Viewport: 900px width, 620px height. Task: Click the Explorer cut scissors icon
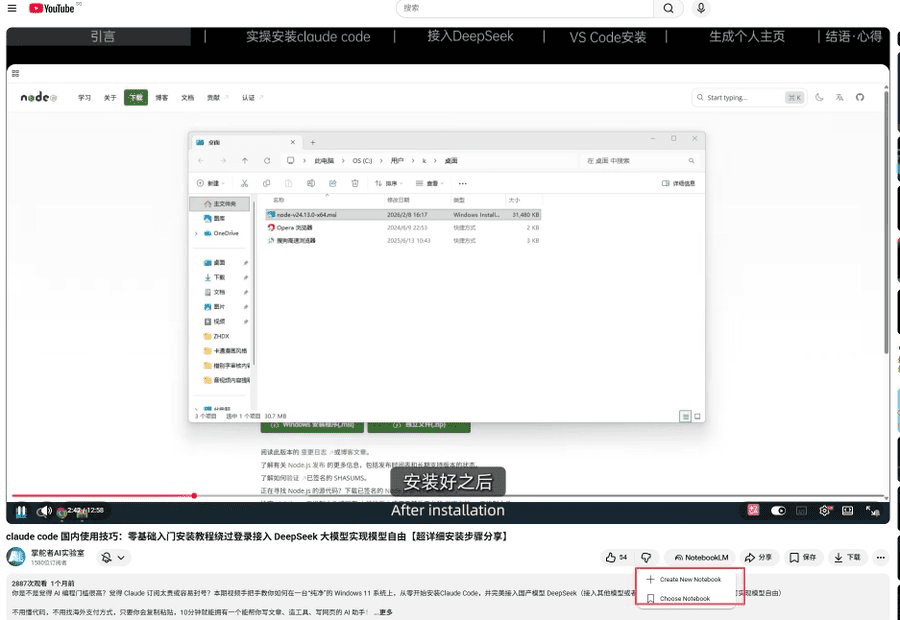tap(245, 183)
